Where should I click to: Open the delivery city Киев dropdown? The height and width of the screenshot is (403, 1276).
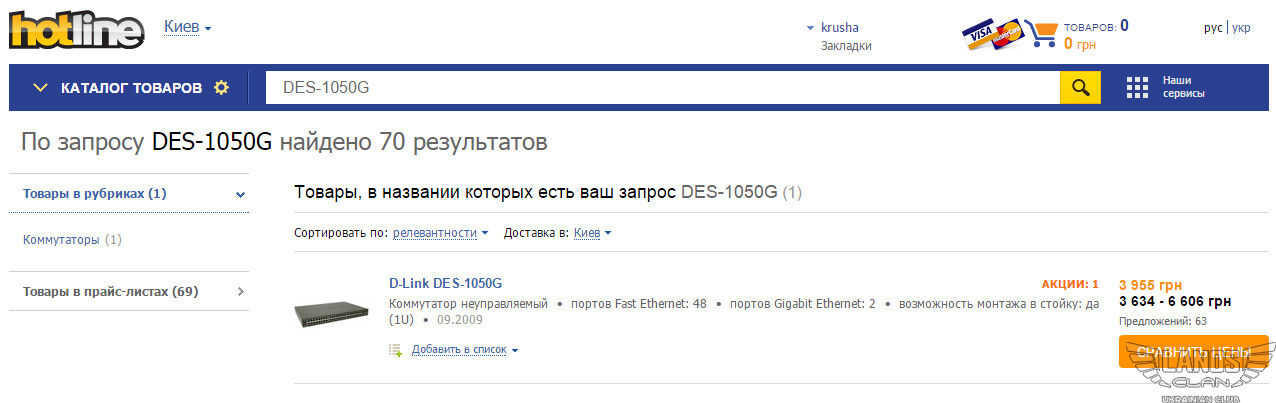click(592, 233)
